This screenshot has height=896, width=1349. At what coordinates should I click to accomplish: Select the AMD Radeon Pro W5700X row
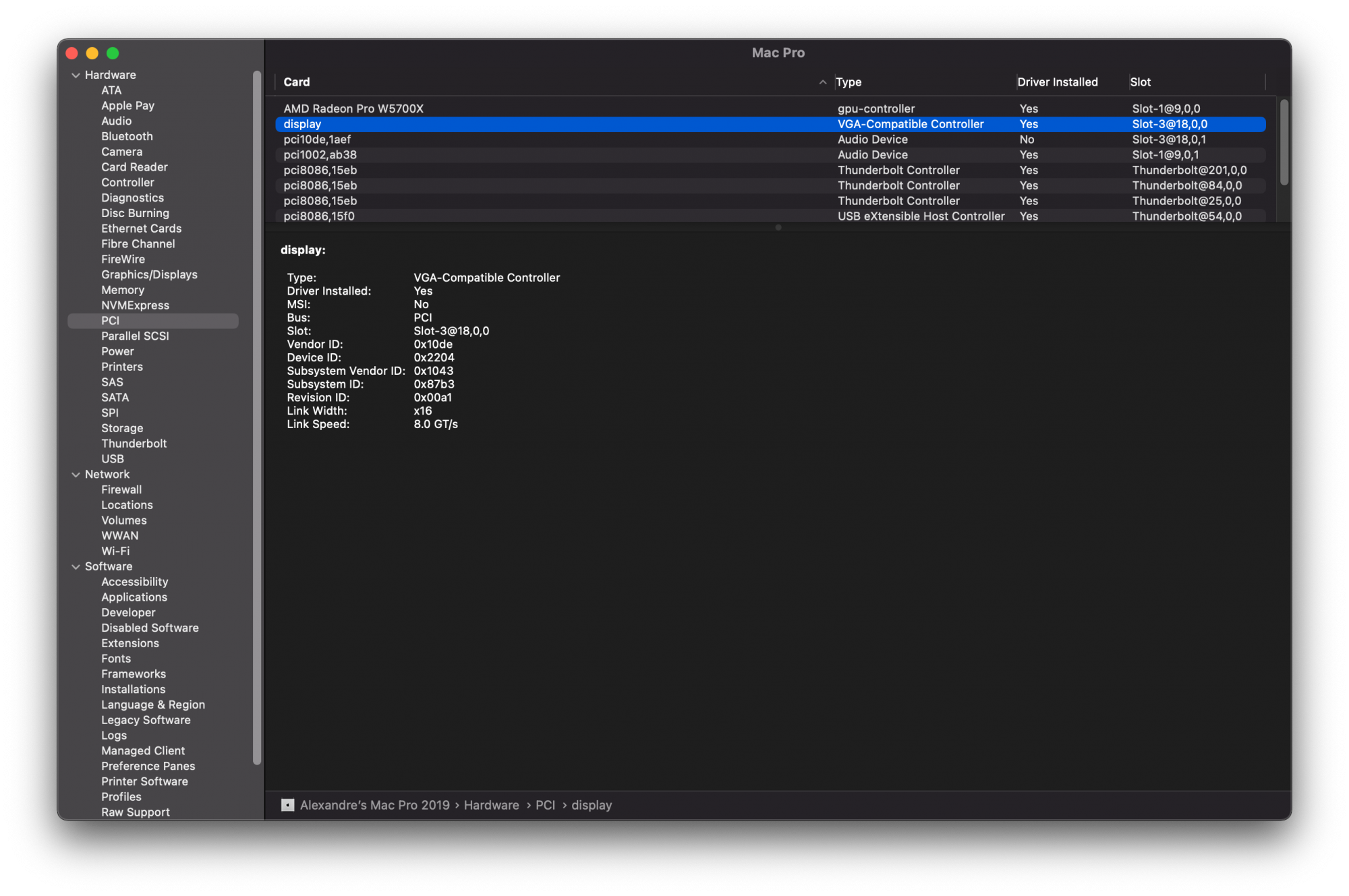point(353,109)
